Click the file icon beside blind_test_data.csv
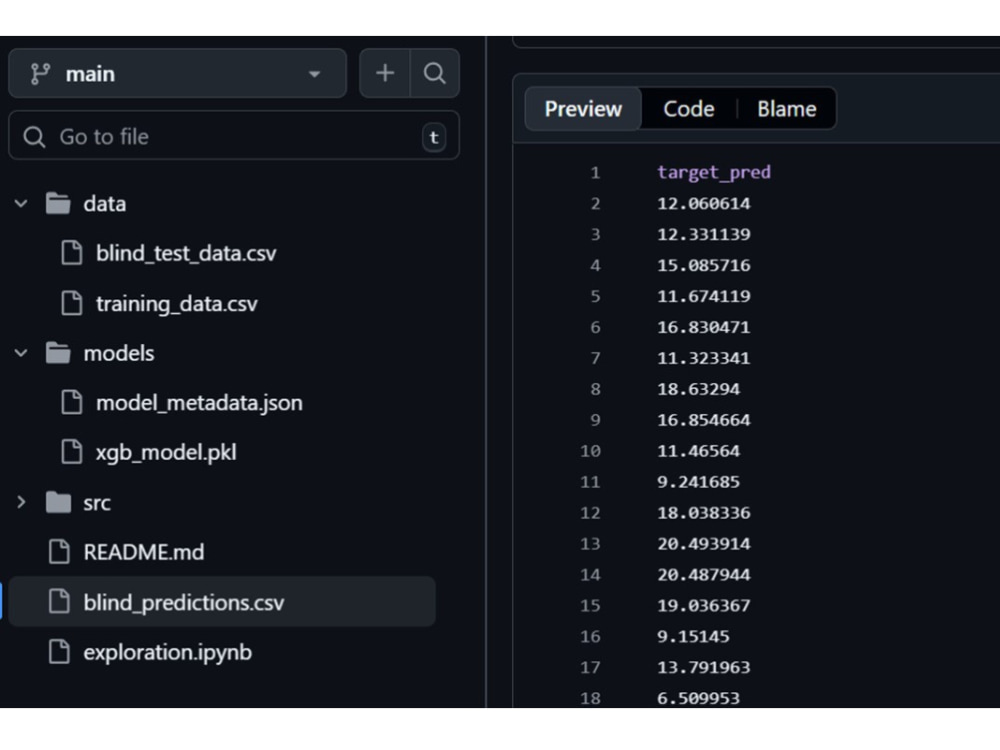1000x750 pixels. [x=71, y=253]
